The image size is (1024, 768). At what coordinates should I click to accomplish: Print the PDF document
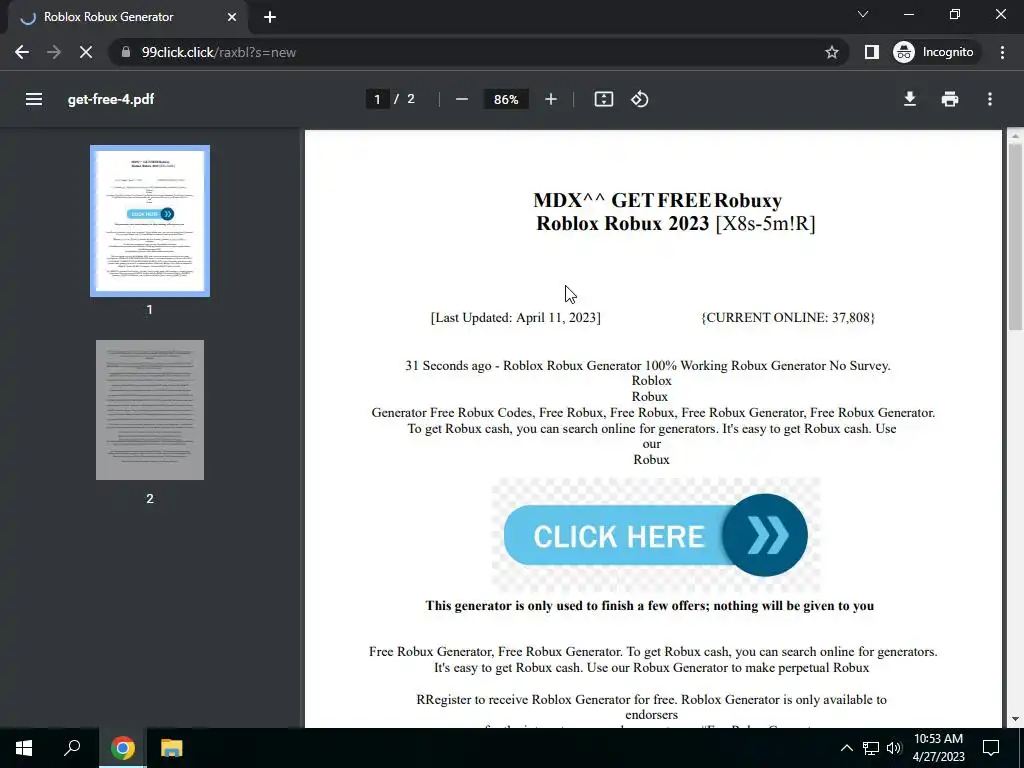[x=950, y=99]
